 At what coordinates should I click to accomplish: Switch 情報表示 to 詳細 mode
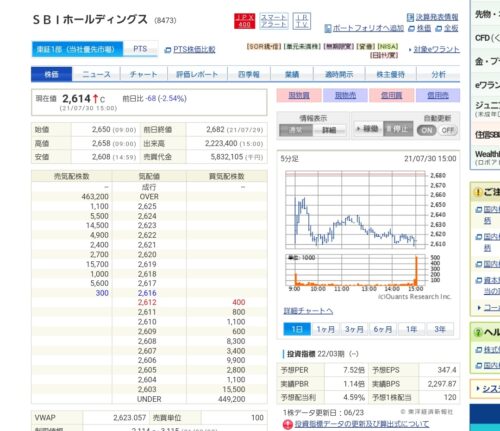click(329, 130)
